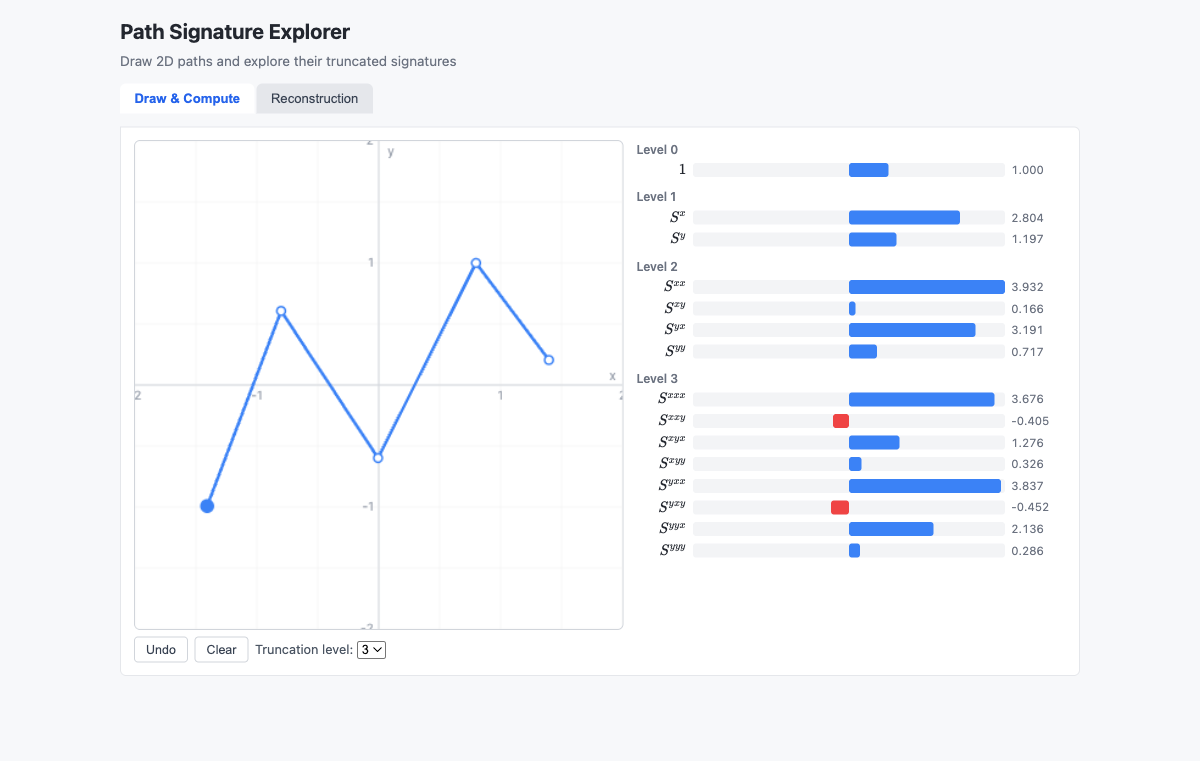Click the S^y value bar under Level 1
Image resolution: width=1200 pixels, height=761 pixels.
point(872,239)
